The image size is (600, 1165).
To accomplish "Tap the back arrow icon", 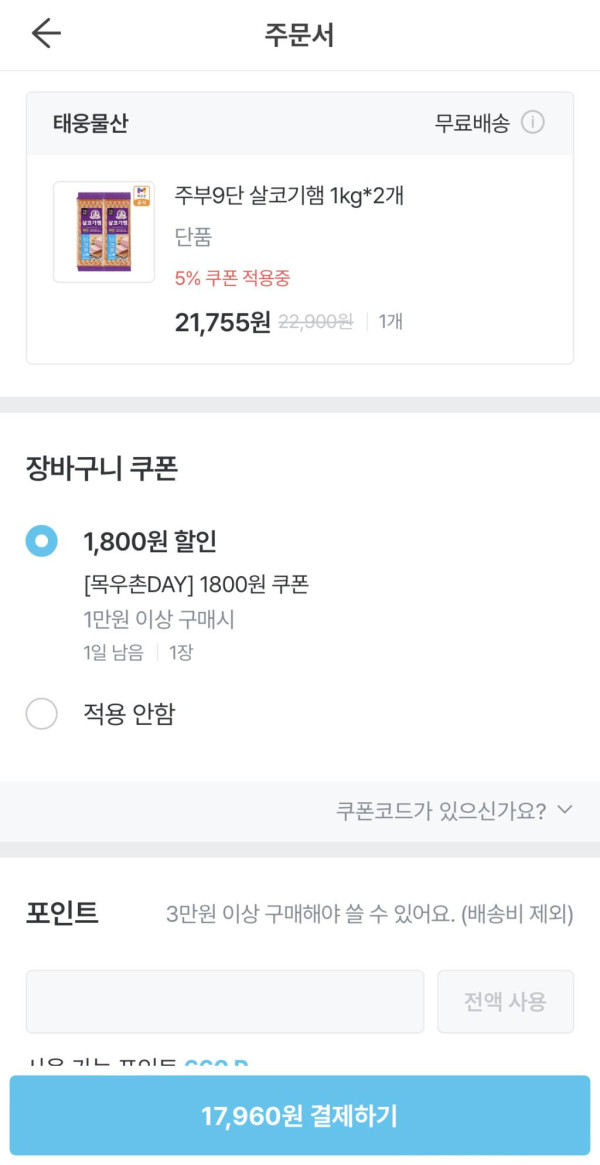I will (x=46, y=34).
